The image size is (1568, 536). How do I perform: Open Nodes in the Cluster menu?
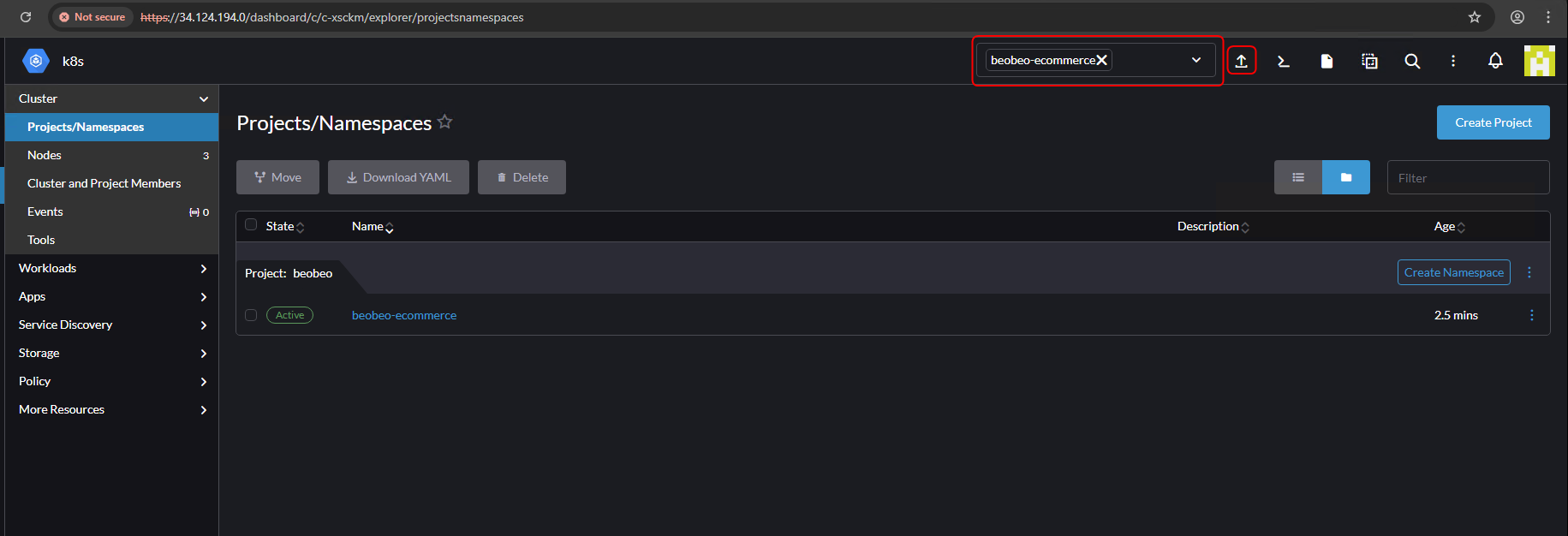(x=45, y=155)
